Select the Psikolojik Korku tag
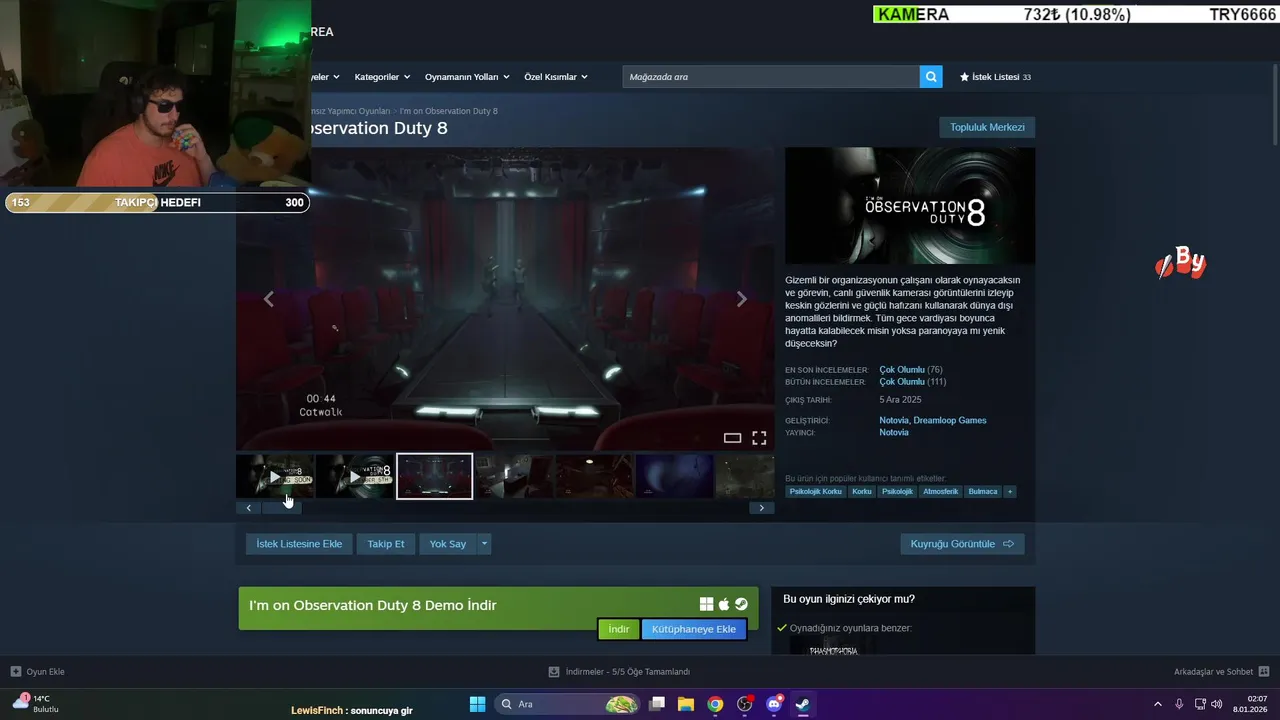 click(x=816, y=492)
